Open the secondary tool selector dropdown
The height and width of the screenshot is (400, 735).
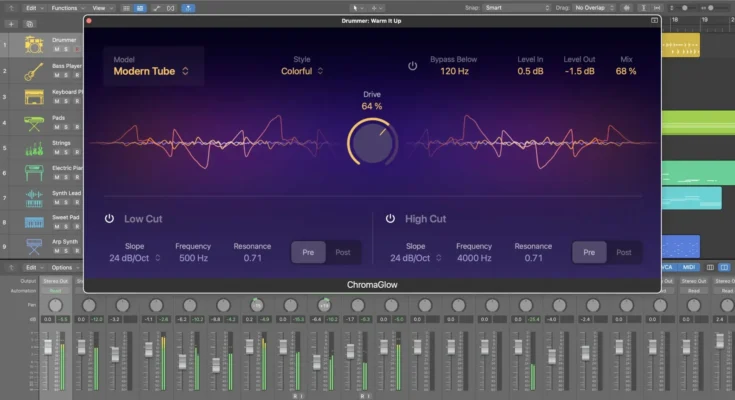point(377,8)
